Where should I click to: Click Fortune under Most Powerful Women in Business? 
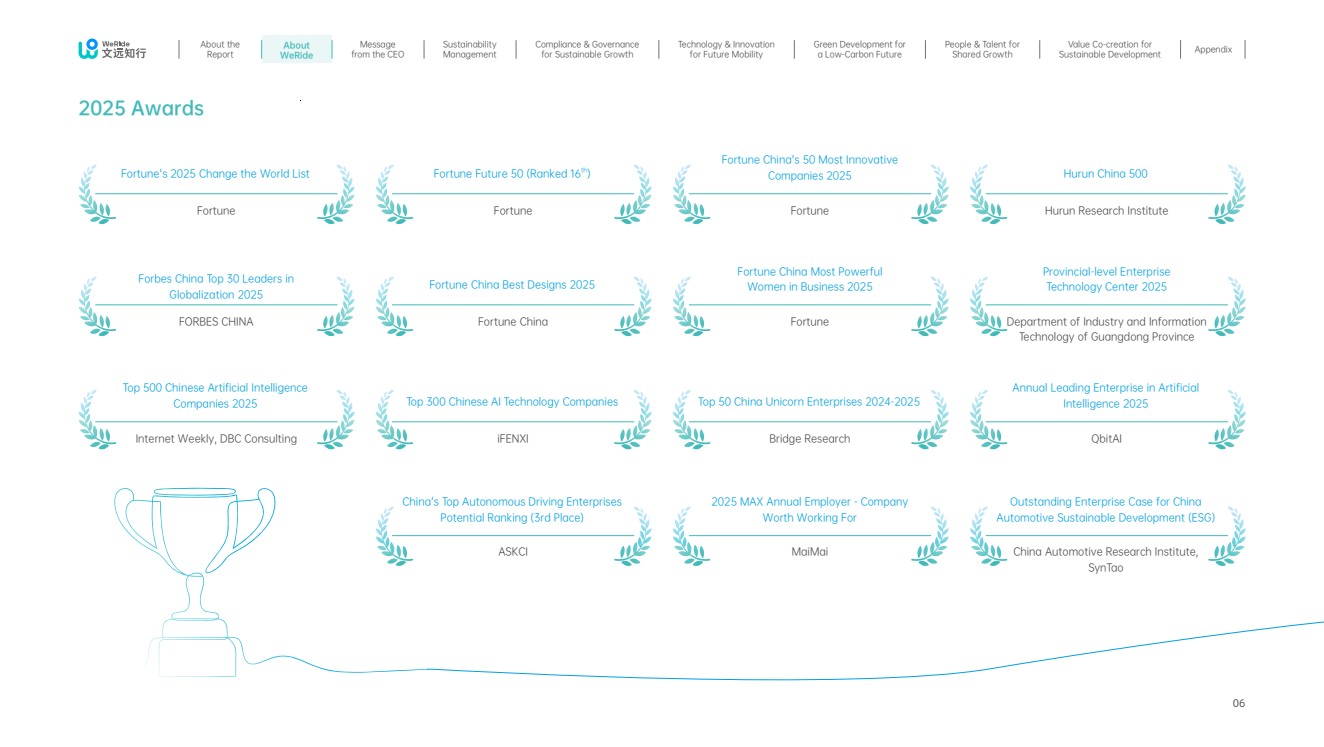click(x=810, y=322)
